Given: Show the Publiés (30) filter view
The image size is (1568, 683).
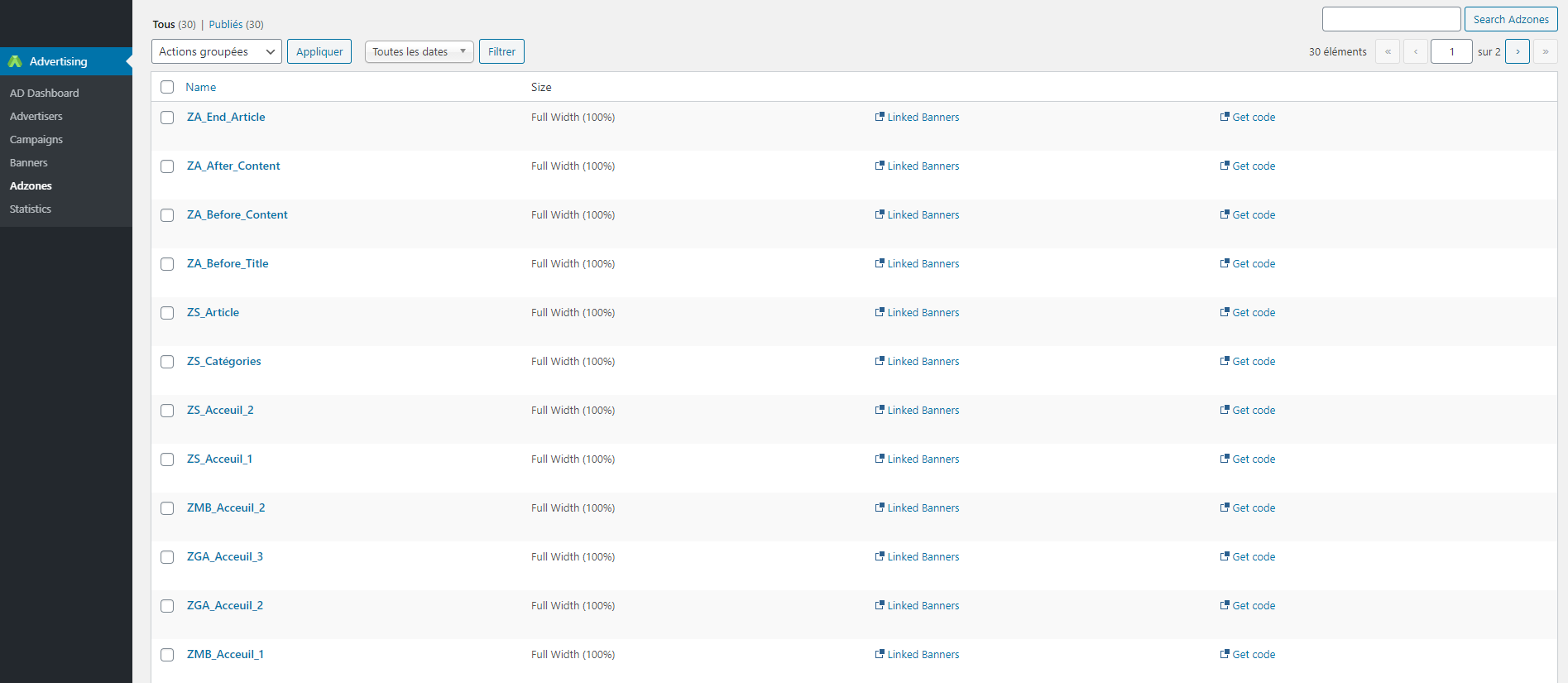Looking at the screenshot, I should (236, 24).
